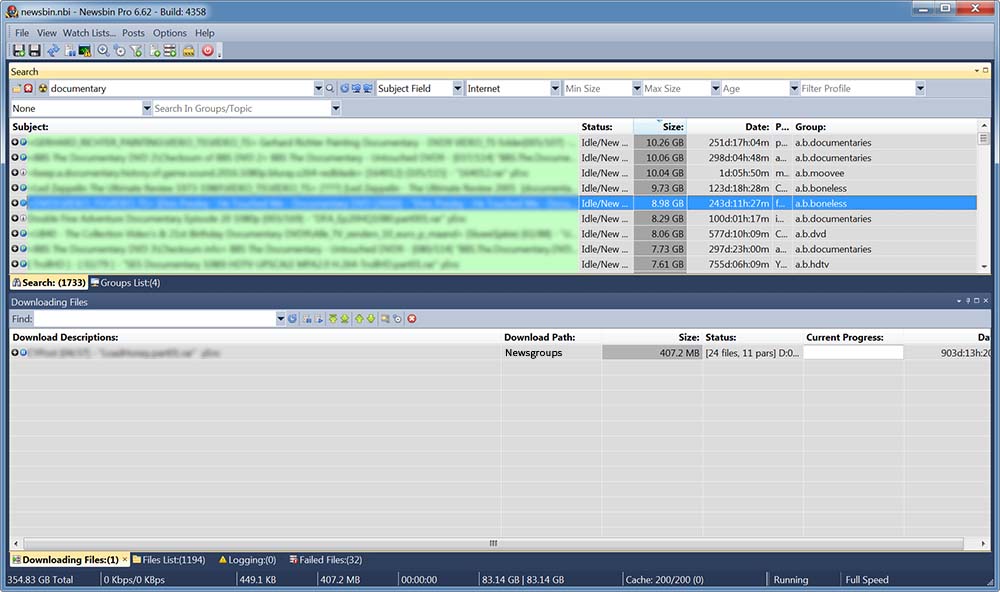The height and width of the screenshot is (592, 1000).
Task: Click the documentary search text field
Action: [x=182, y=89]
